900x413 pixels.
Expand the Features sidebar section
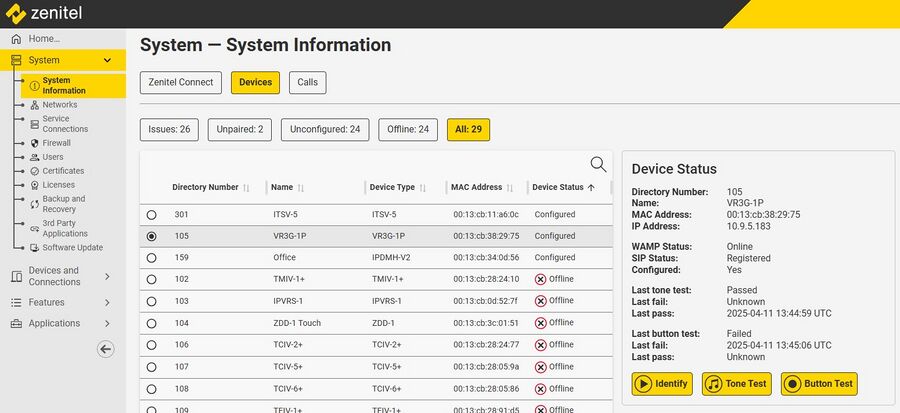tap(62, 302)
